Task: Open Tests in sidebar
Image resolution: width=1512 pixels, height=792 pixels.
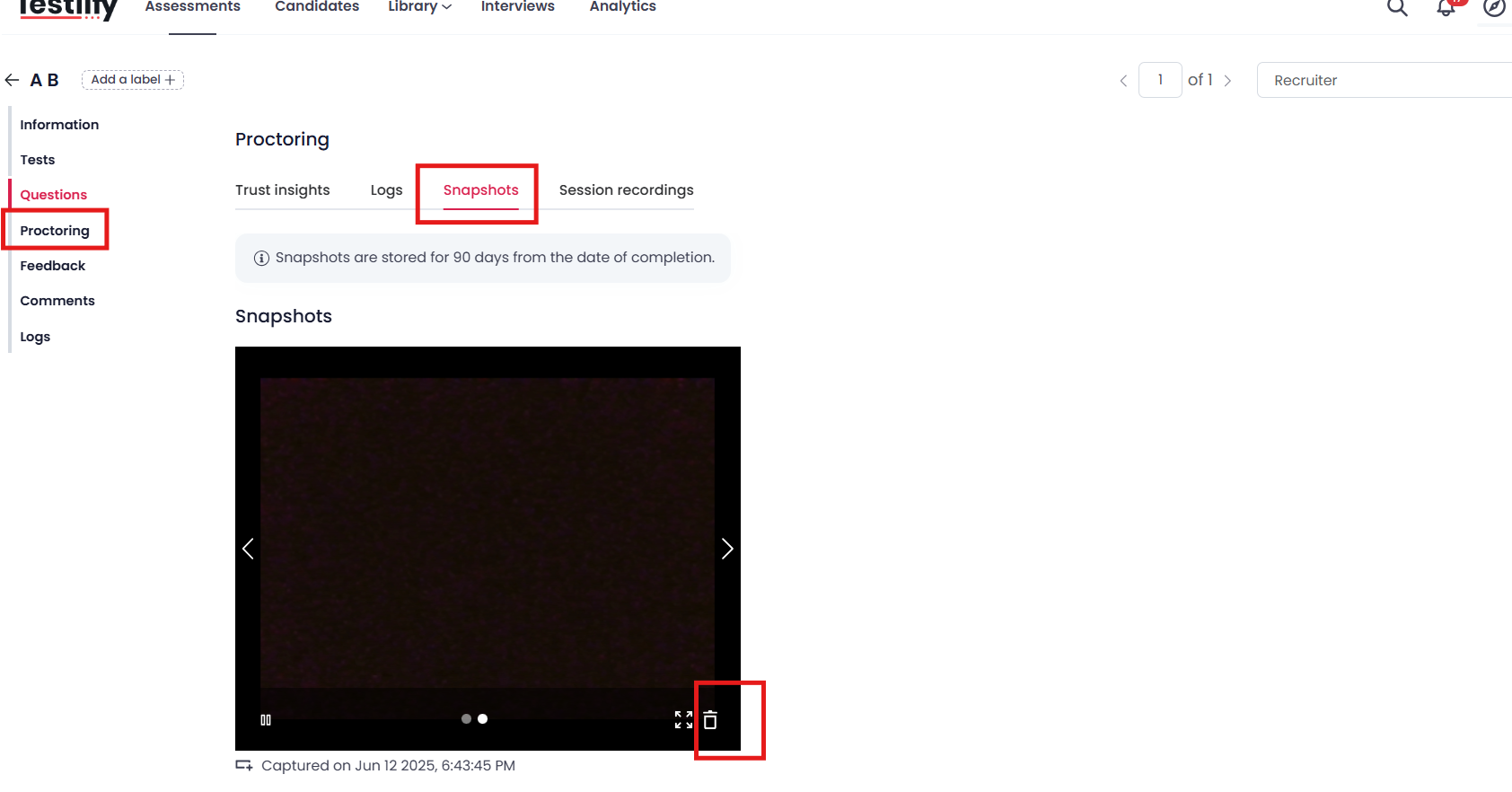Action: tap(38, 160)
